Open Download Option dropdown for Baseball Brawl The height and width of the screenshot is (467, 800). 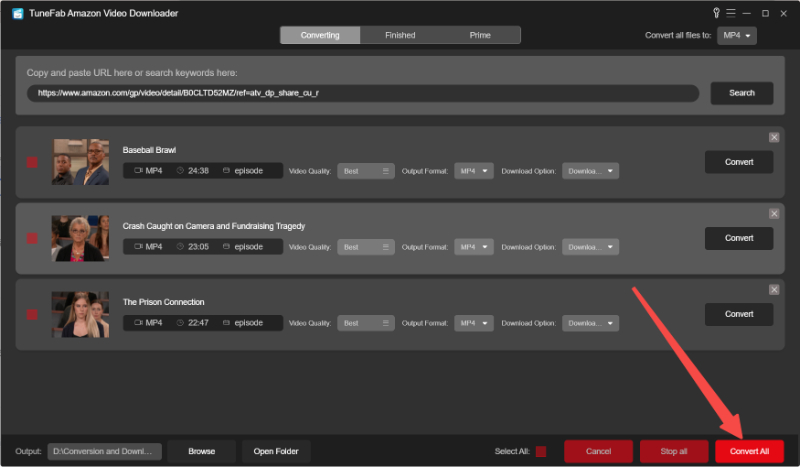pos(590,171)
